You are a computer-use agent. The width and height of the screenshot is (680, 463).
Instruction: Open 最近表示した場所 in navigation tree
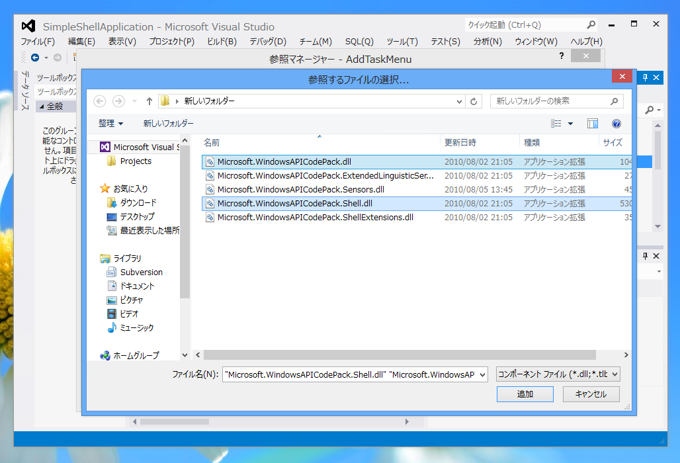click(x=143, y=230)
